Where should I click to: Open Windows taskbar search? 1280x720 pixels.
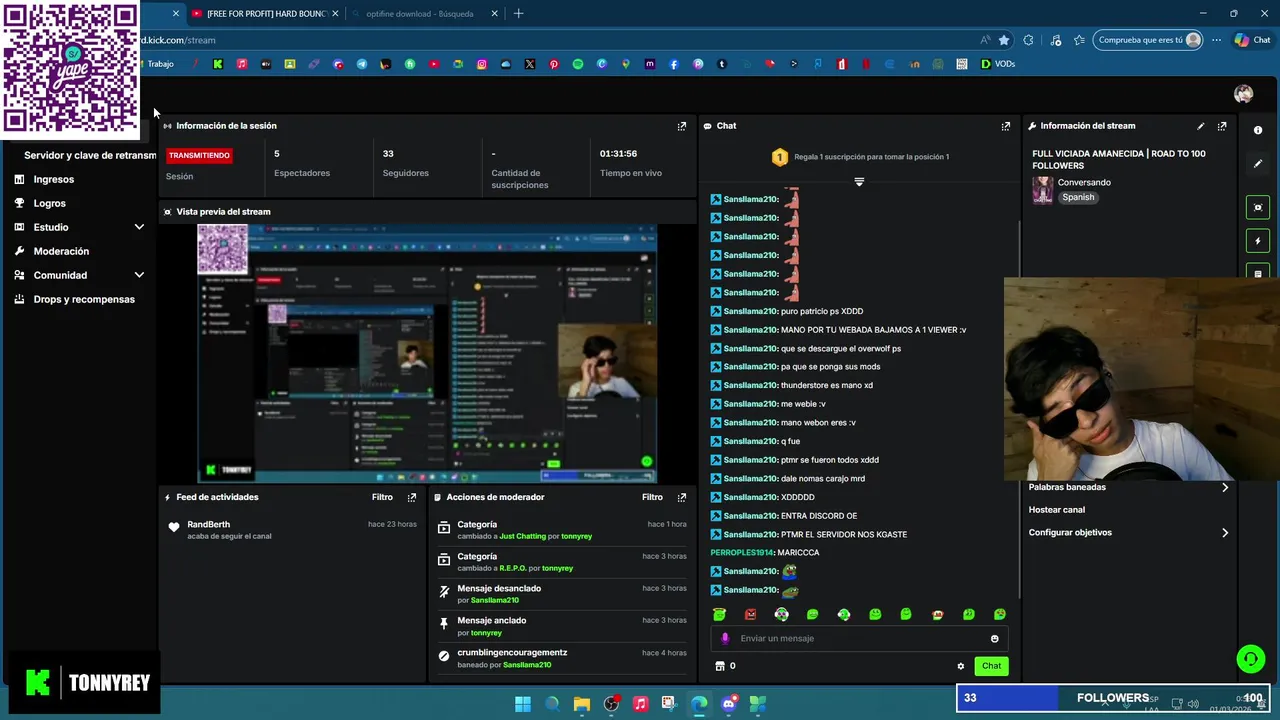(552, 704)
